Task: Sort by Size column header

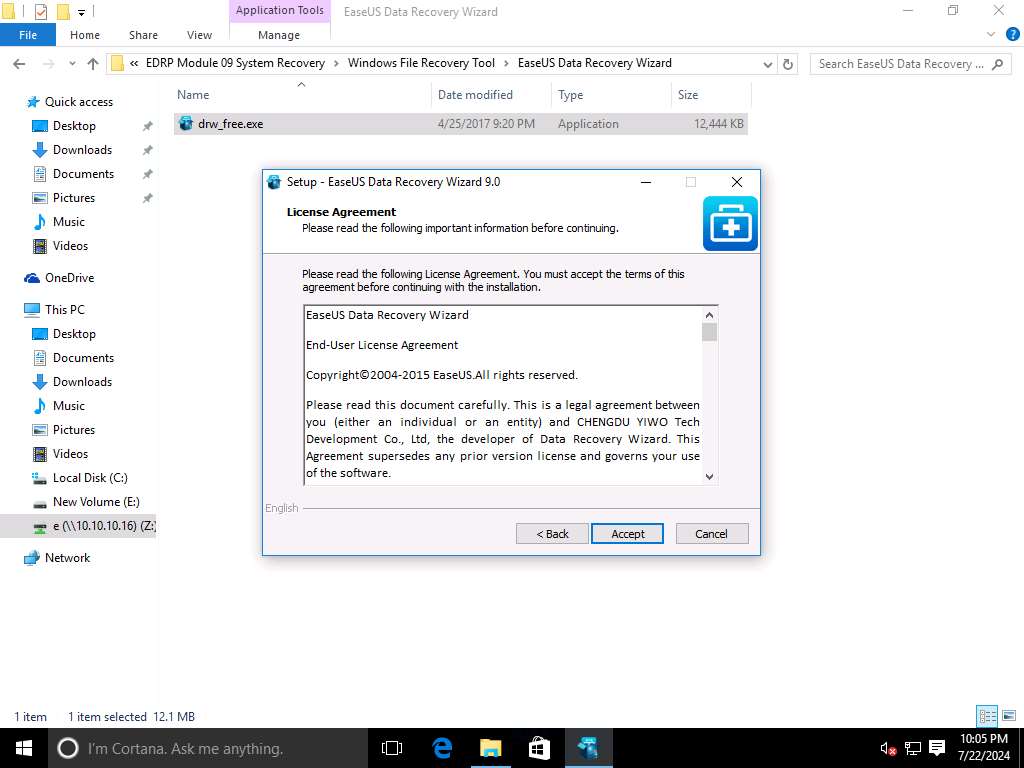Action: pos(711,95)
